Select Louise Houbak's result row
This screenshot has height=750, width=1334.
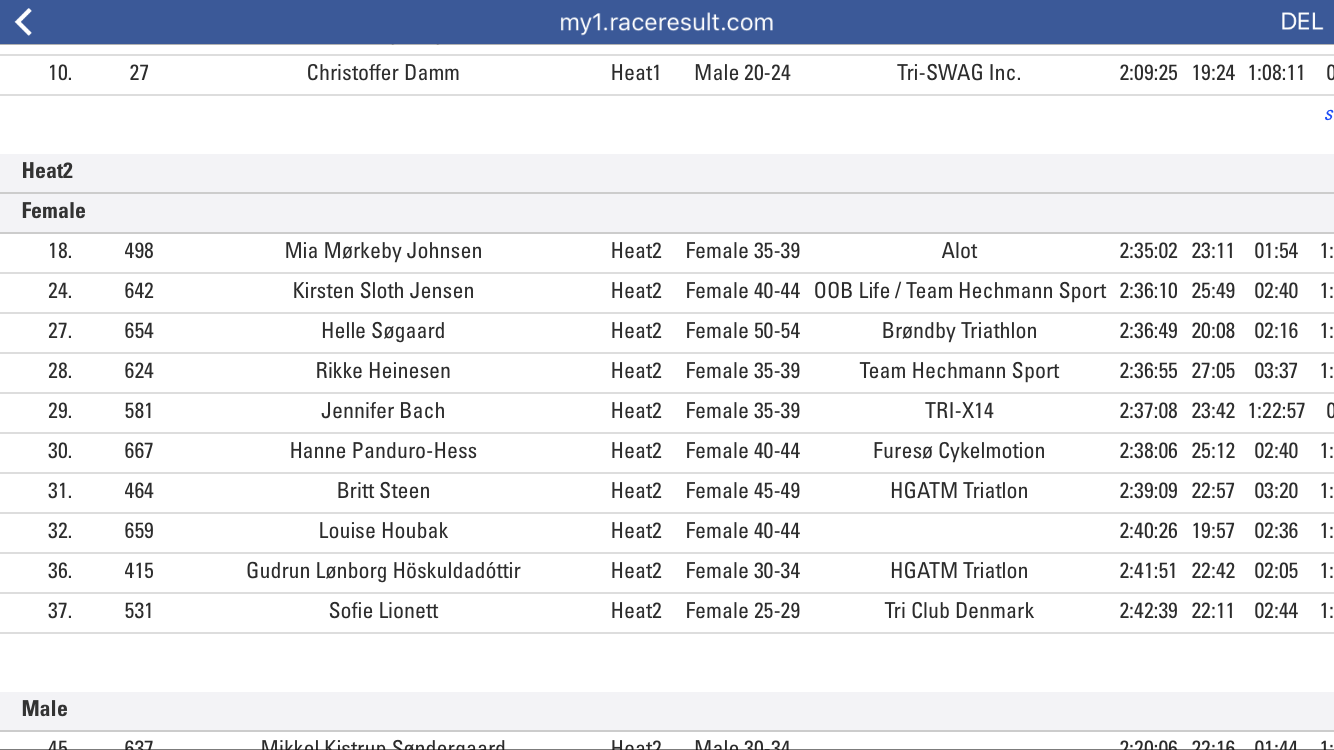(383, 531)
